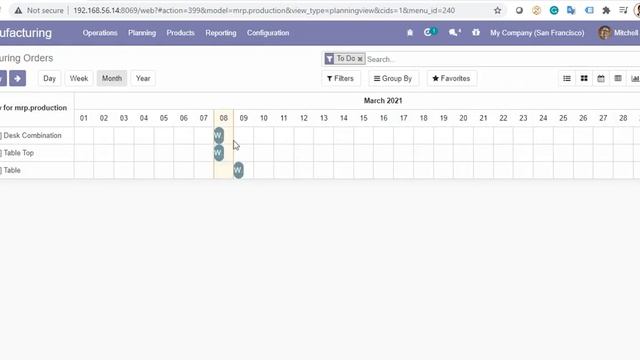
Task: Click the Table row label
Action: (x=11, y=170)
